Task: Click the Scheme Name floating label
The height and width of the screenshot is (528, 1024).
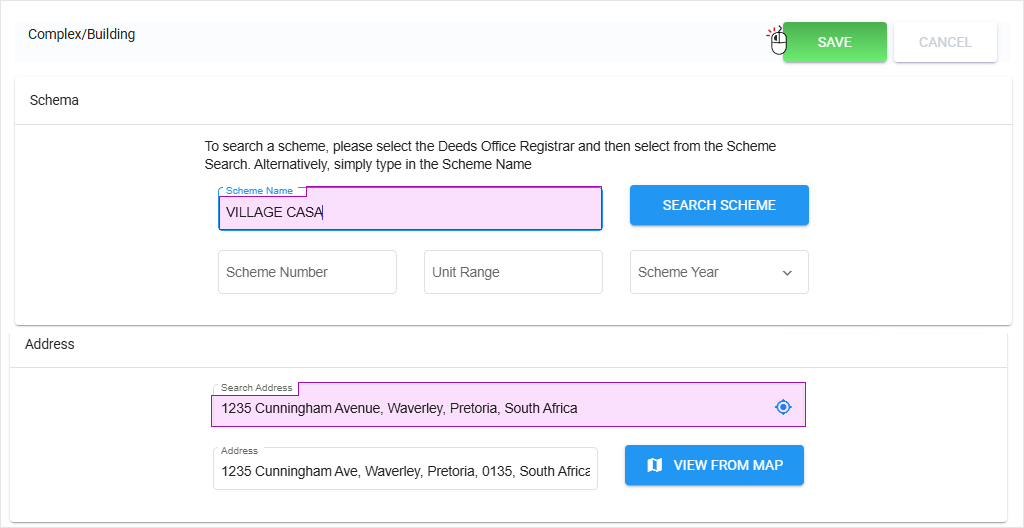Action: pos(259,191)
